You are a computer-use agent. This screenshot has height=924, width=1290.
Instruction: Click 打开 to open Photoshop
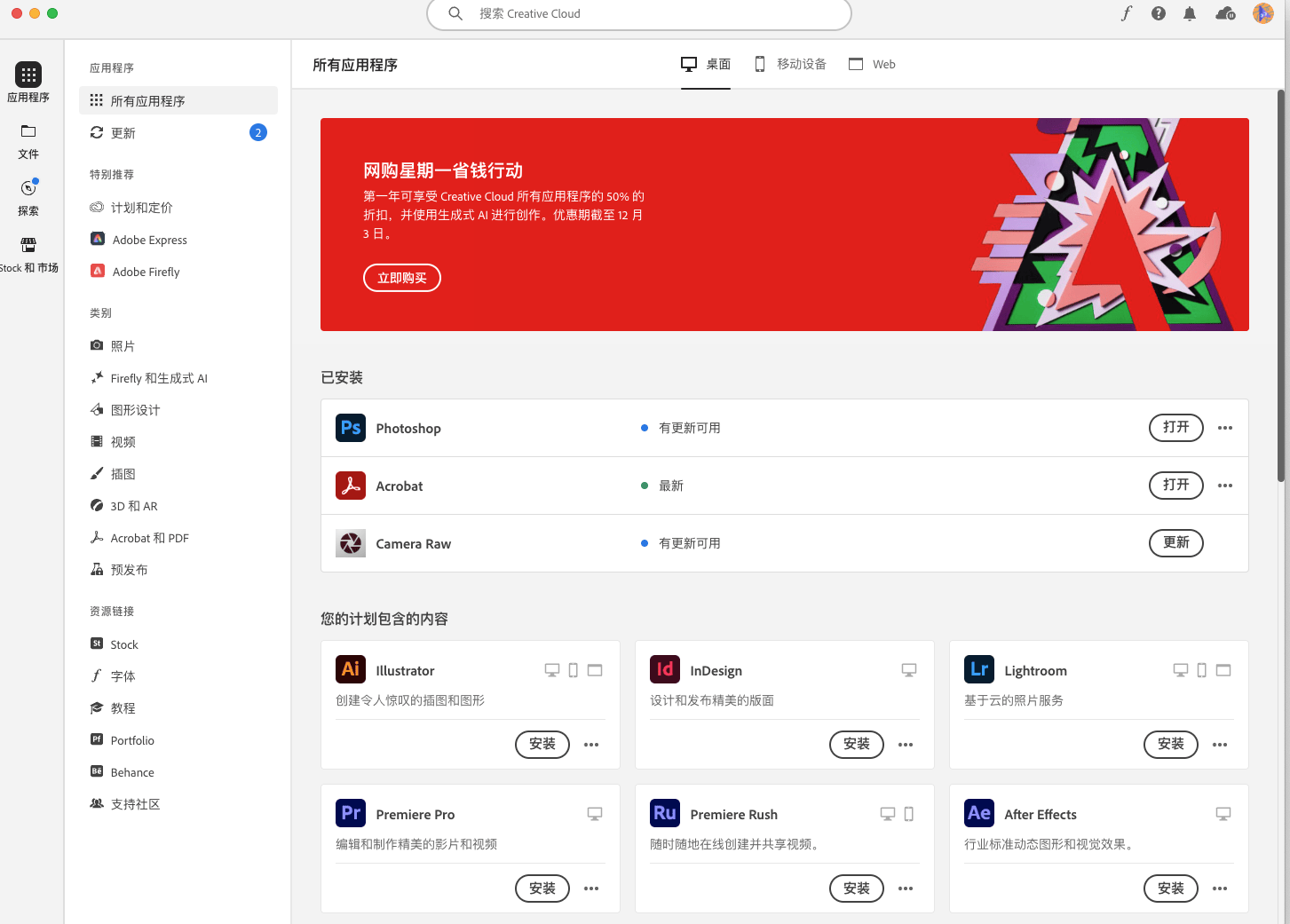click(1176, 428)
